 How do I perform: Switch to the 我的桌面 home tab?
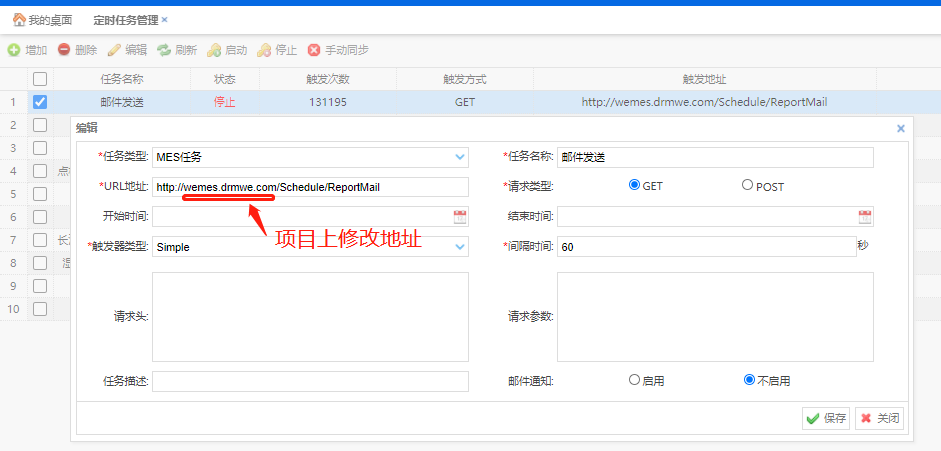42,20
